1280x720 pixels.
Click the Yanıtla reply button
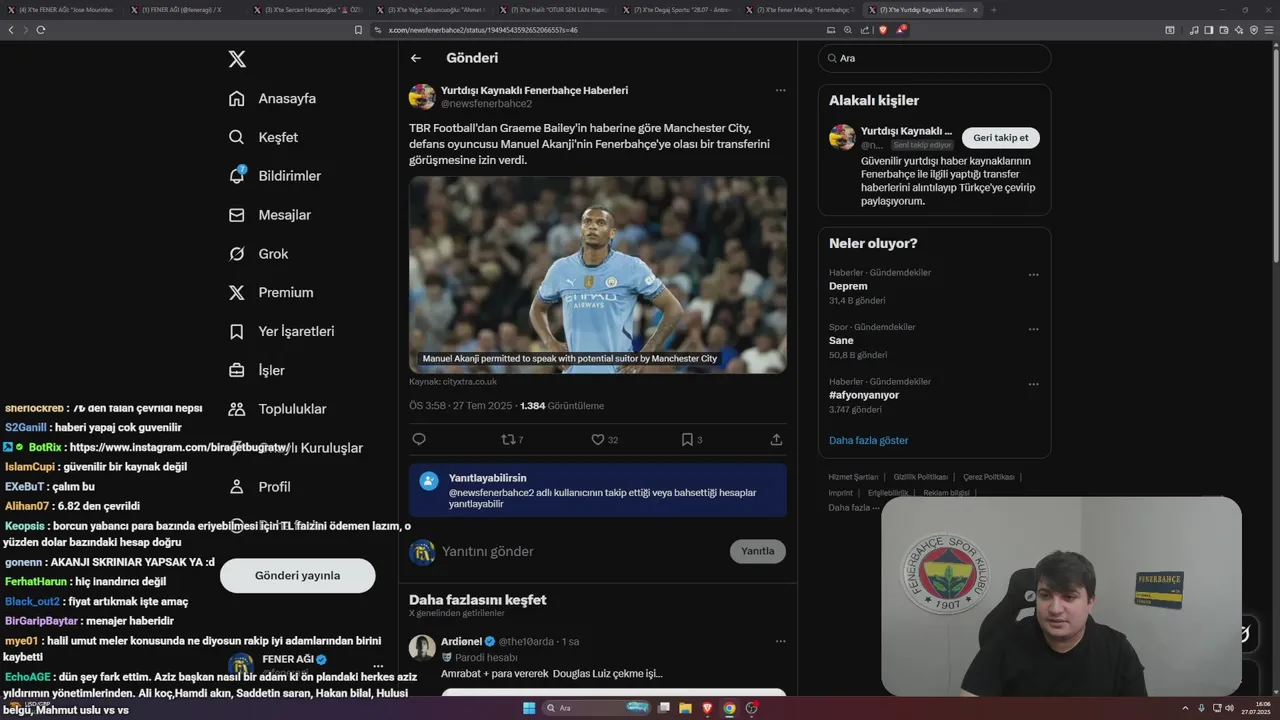(758, 551)
